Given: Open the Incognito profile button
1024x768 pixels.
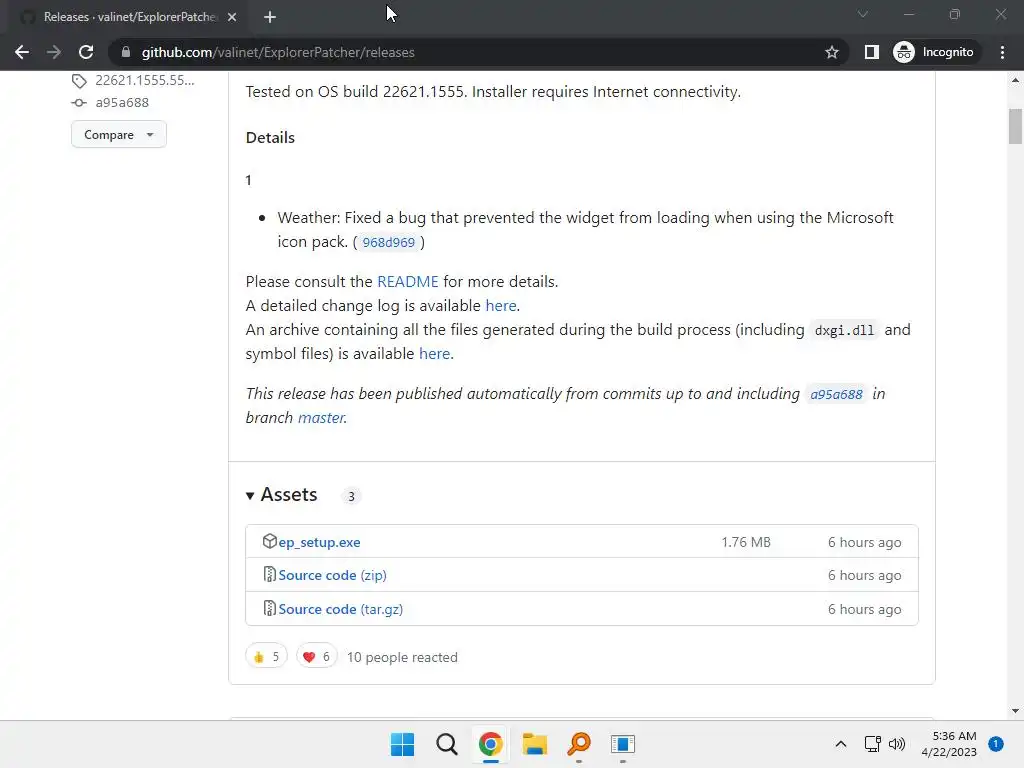Looking at the screenshot, I should (x=936, y=52).
